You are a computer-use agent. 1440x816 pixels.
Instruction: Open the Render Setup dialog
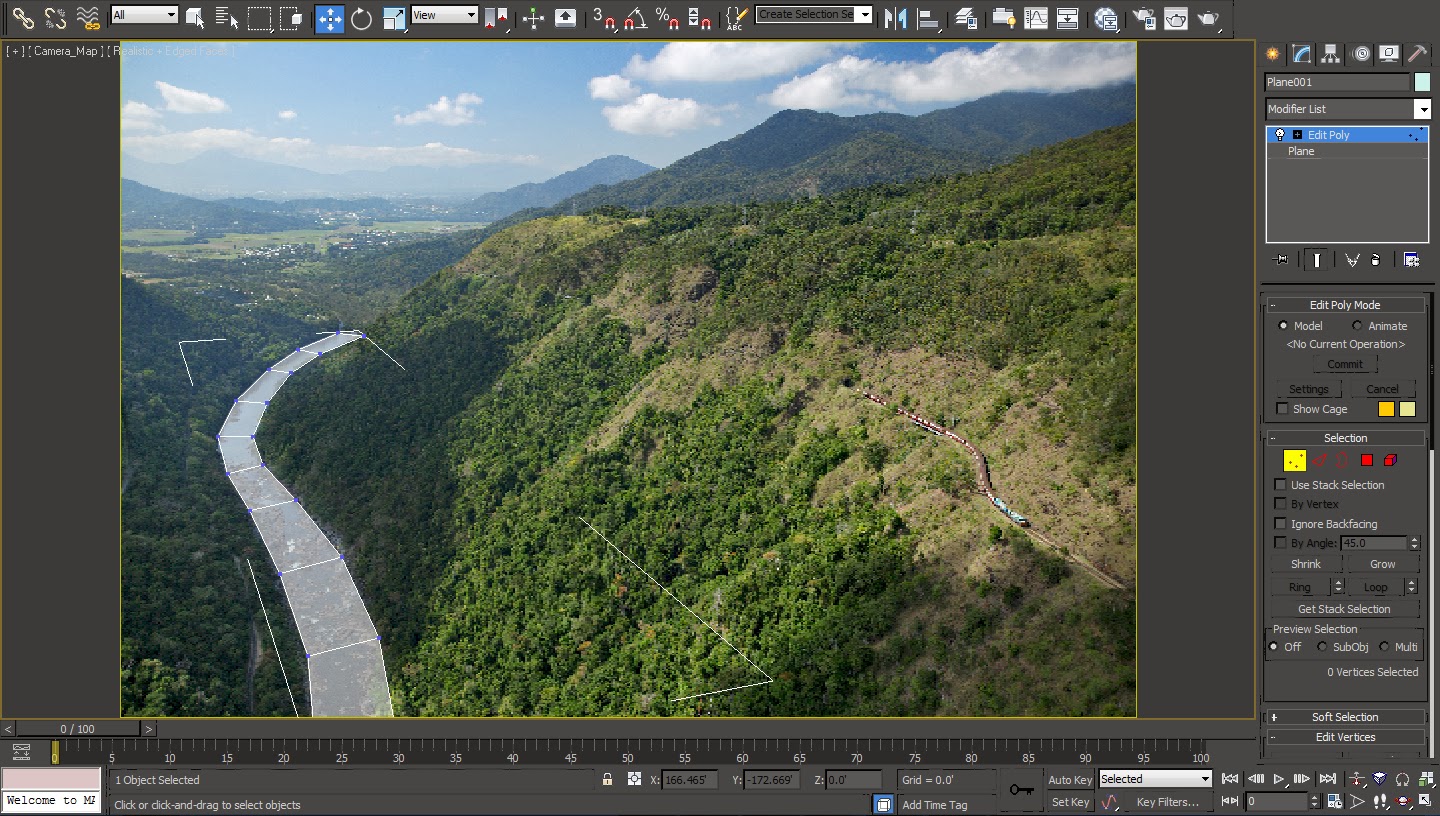tap(1143, 17)
